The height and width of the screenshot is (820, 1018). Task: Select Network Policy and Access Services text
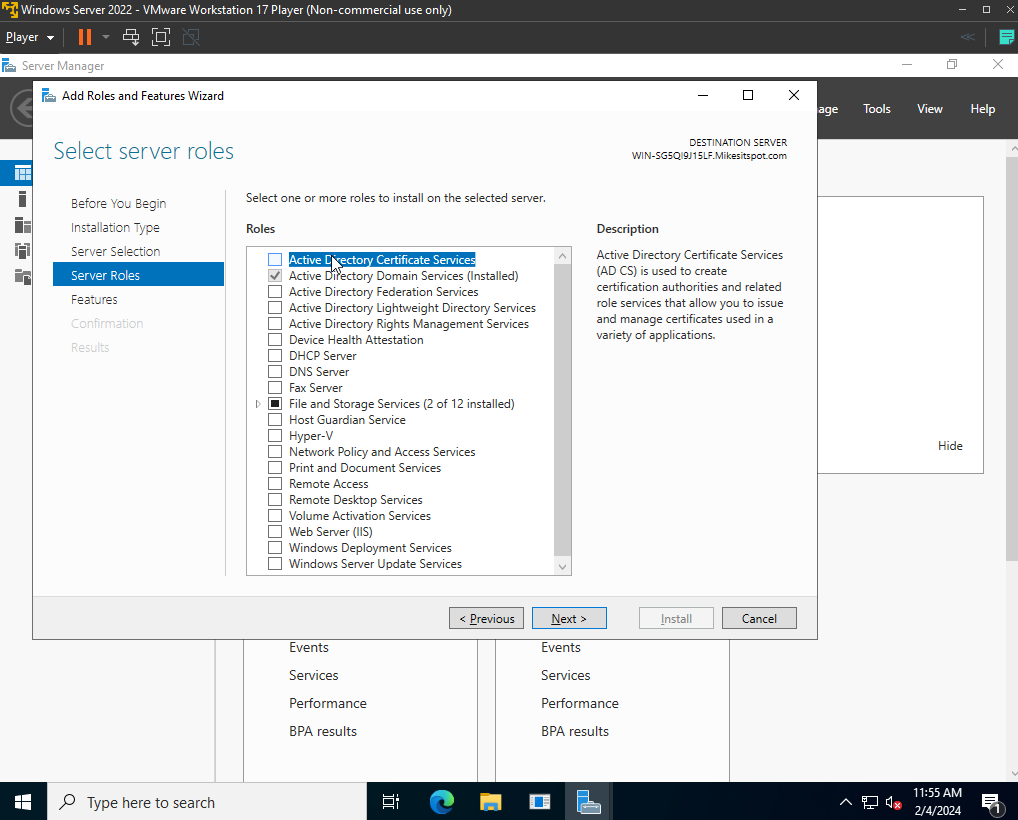click(x=382, y=452)
